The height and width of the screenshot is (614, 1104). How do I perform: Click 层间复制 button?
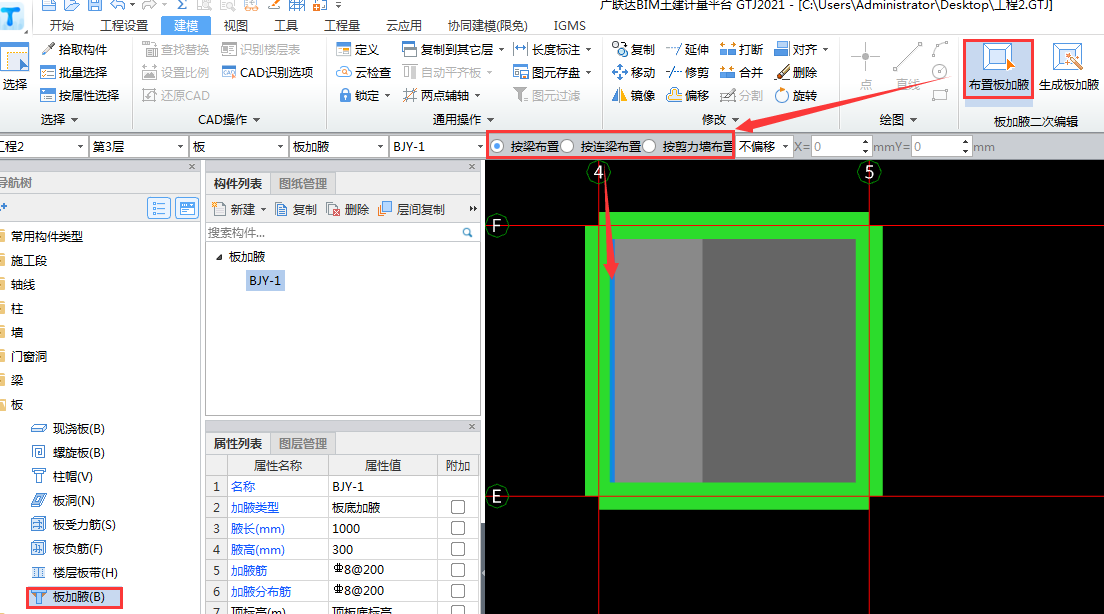click(x=412, y=210)
